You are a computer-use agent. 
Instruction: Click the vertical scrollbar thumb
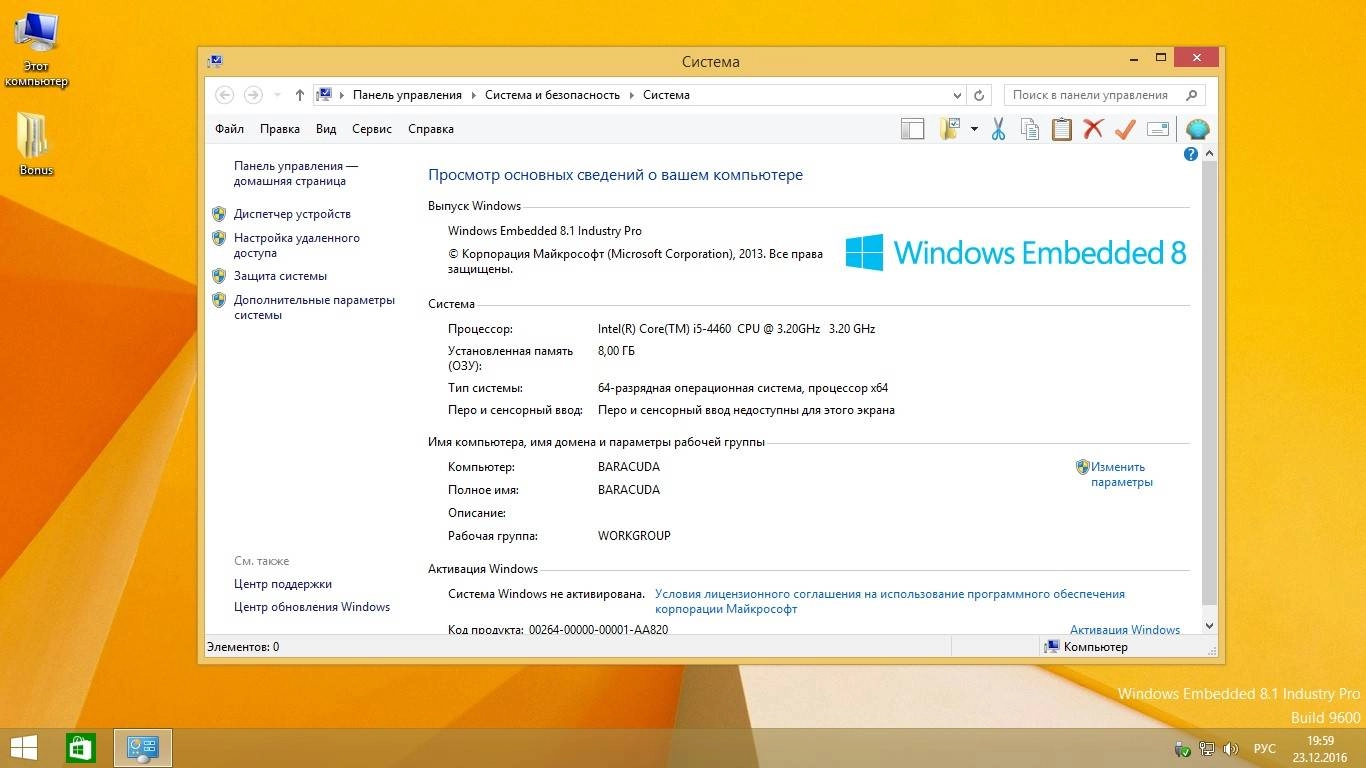[x=1209, y=383]
